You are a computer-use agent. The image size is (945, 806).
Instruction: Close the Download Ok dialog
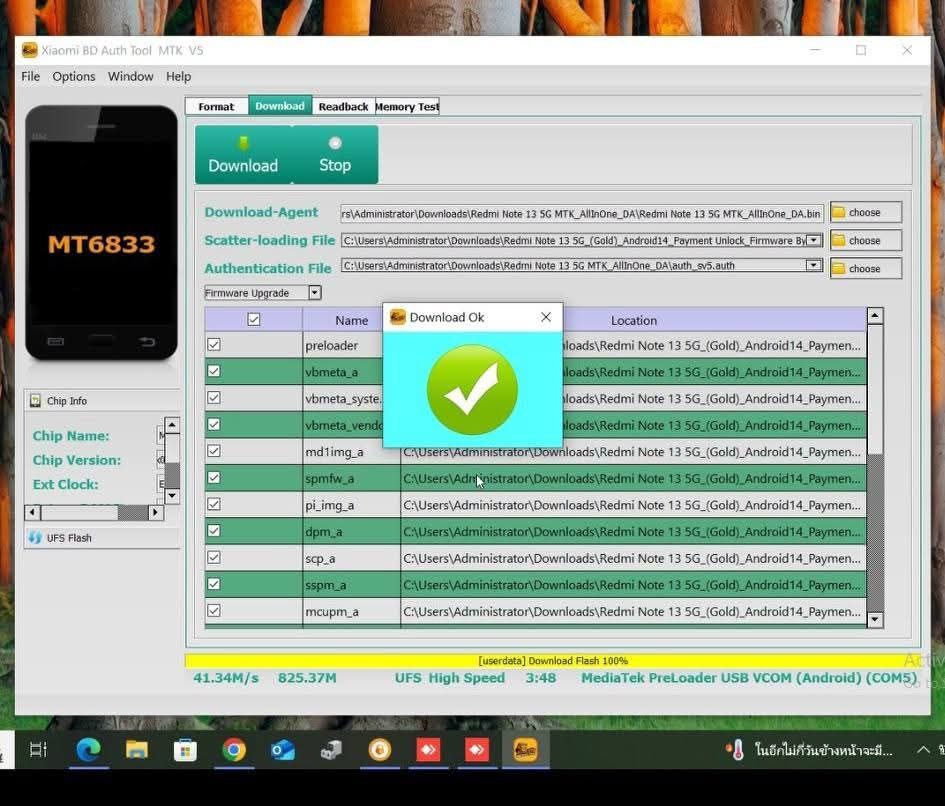click(546, 317)
